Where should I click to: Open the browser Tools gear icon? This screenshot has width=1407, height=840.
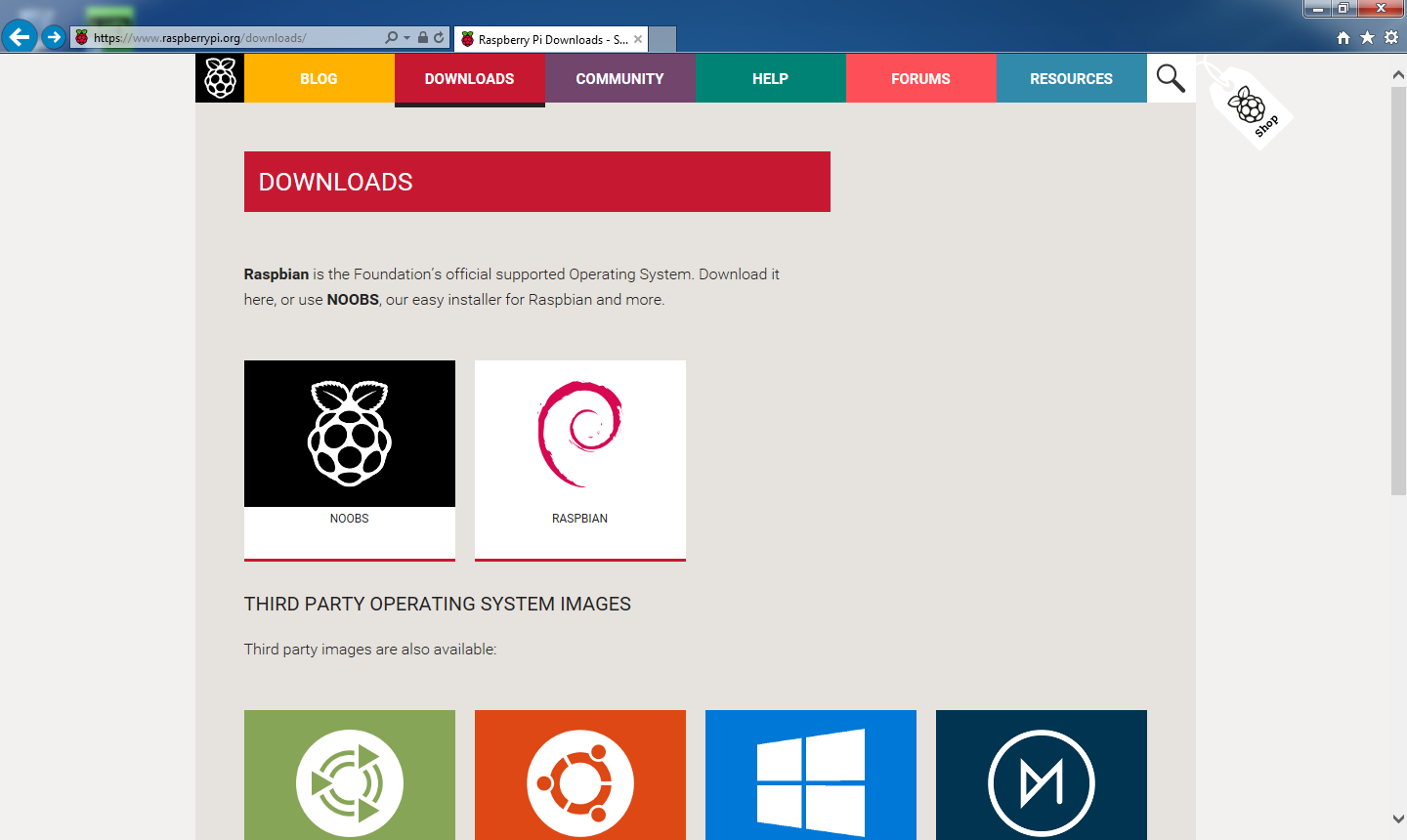click(x=1391, y=37)
